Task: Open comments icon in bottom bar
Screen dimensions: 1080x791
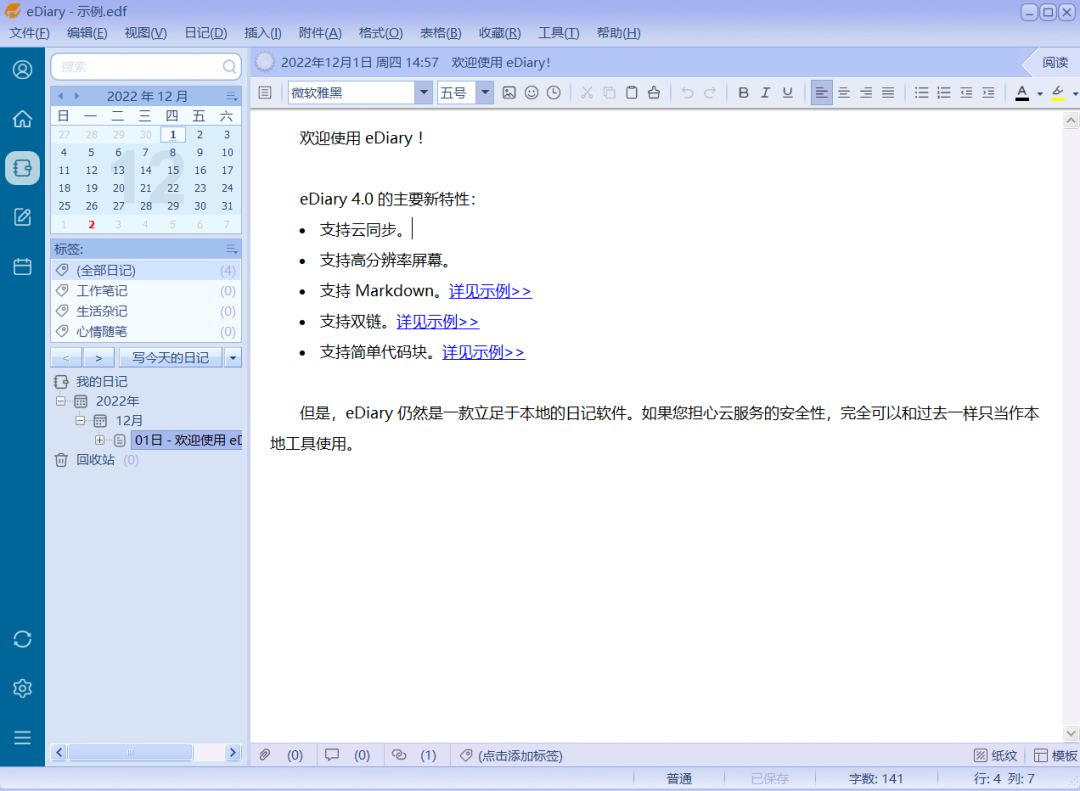Action: click(x=332, y=754)
